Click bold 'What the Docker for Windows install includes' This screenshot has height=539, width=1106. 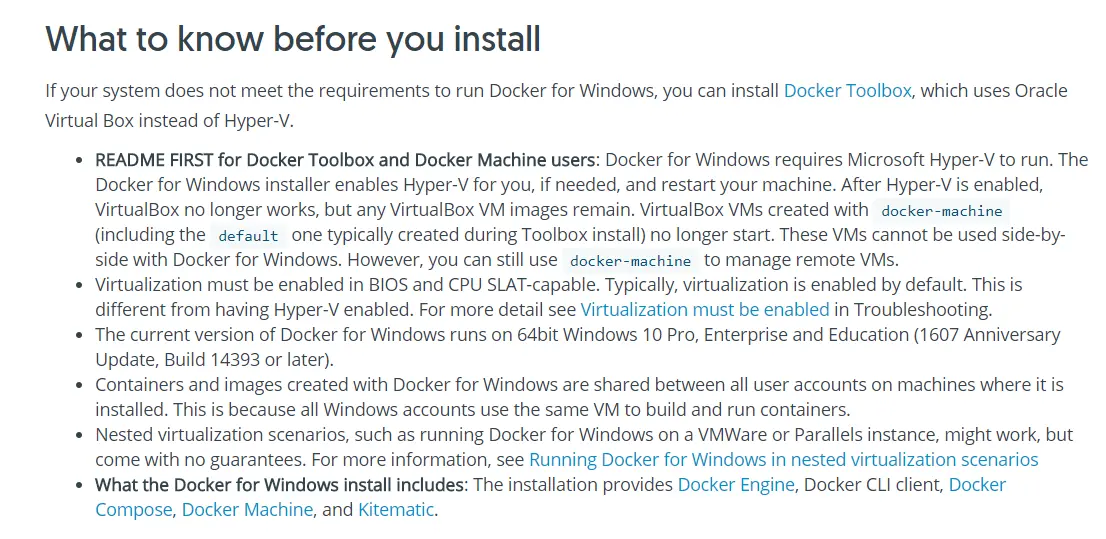point(281,485)
